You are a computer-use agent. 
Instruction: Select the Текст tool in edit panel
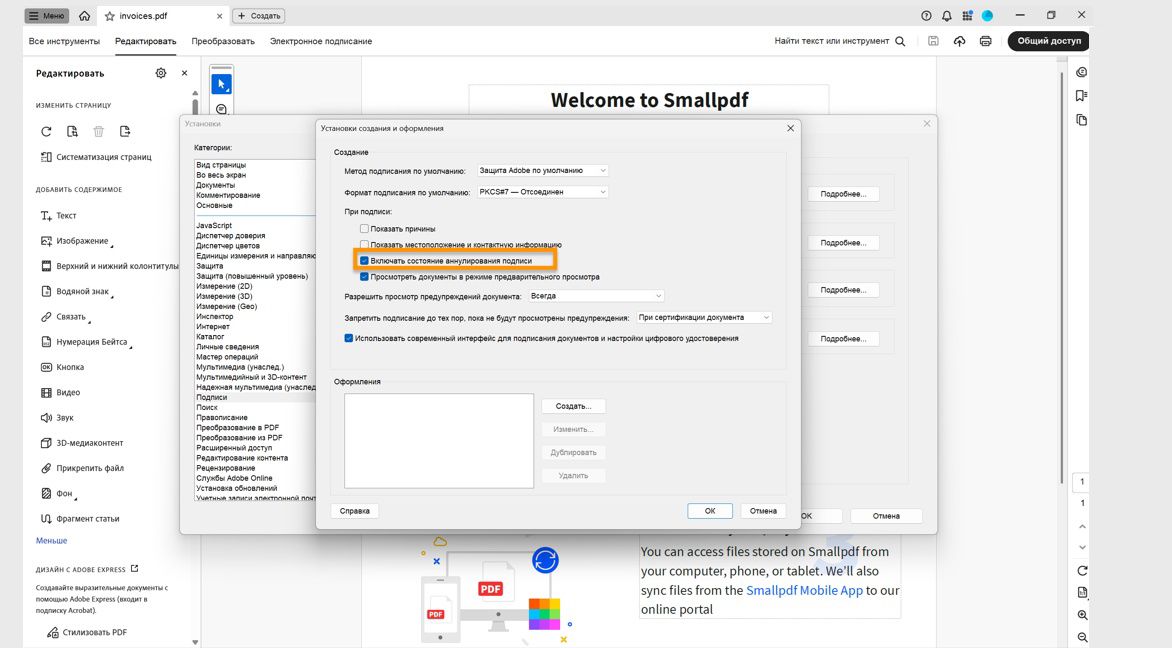point(58,215)
